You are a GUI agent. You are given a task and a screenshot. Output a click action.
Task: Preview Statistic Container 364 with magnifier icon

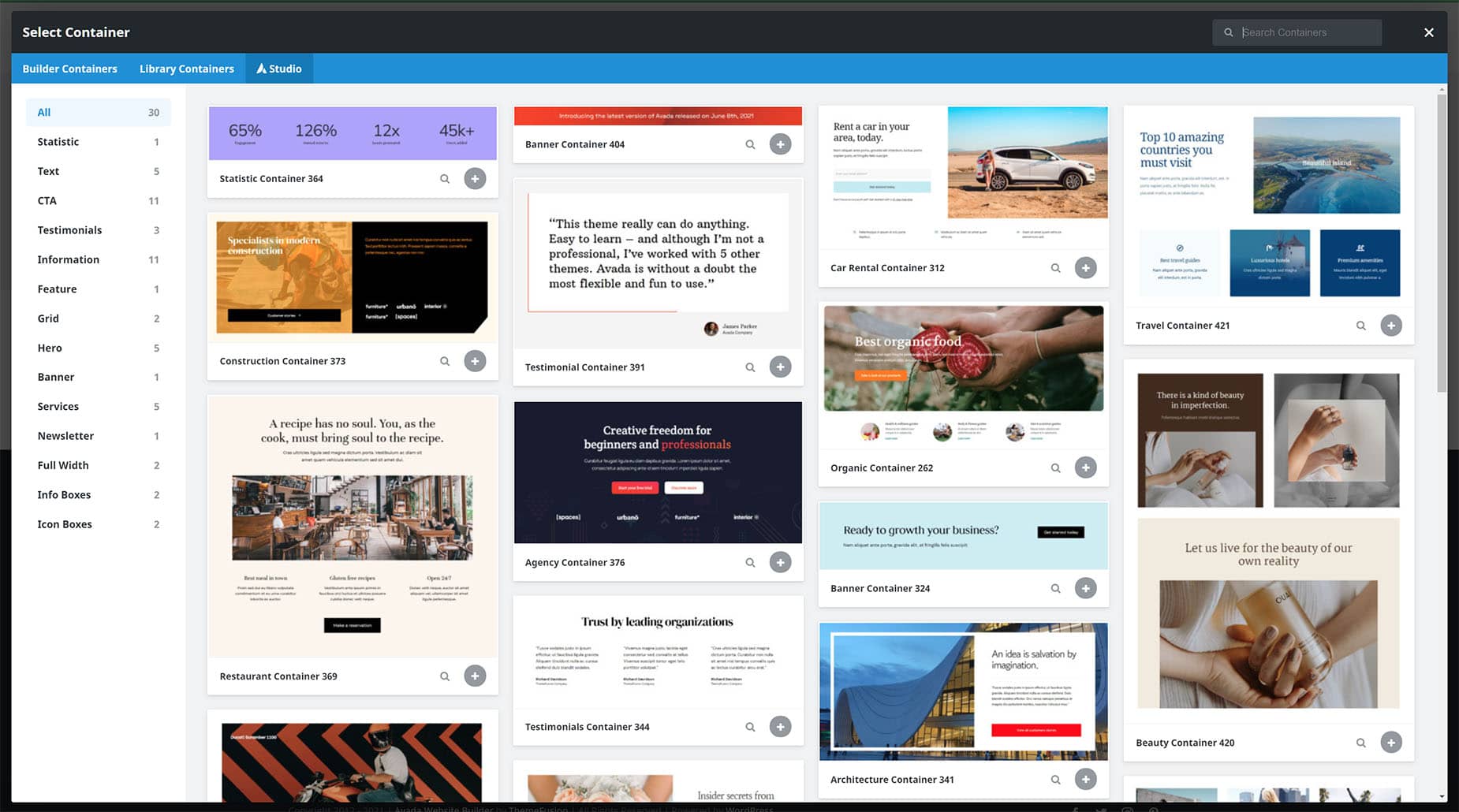click(445, 179)
